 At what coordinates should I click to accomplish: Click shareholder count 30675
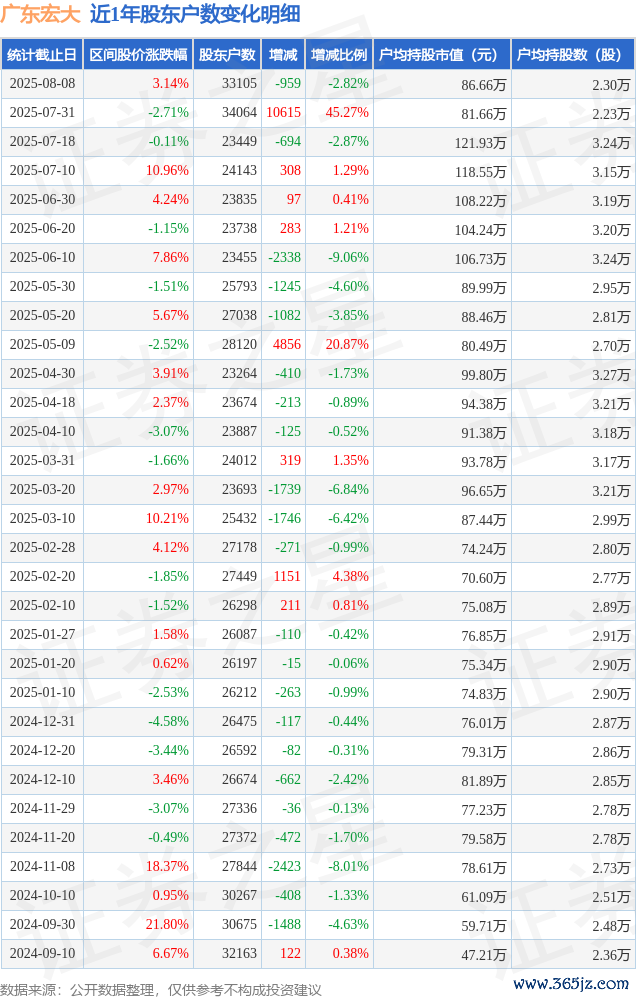coord(239,924)
